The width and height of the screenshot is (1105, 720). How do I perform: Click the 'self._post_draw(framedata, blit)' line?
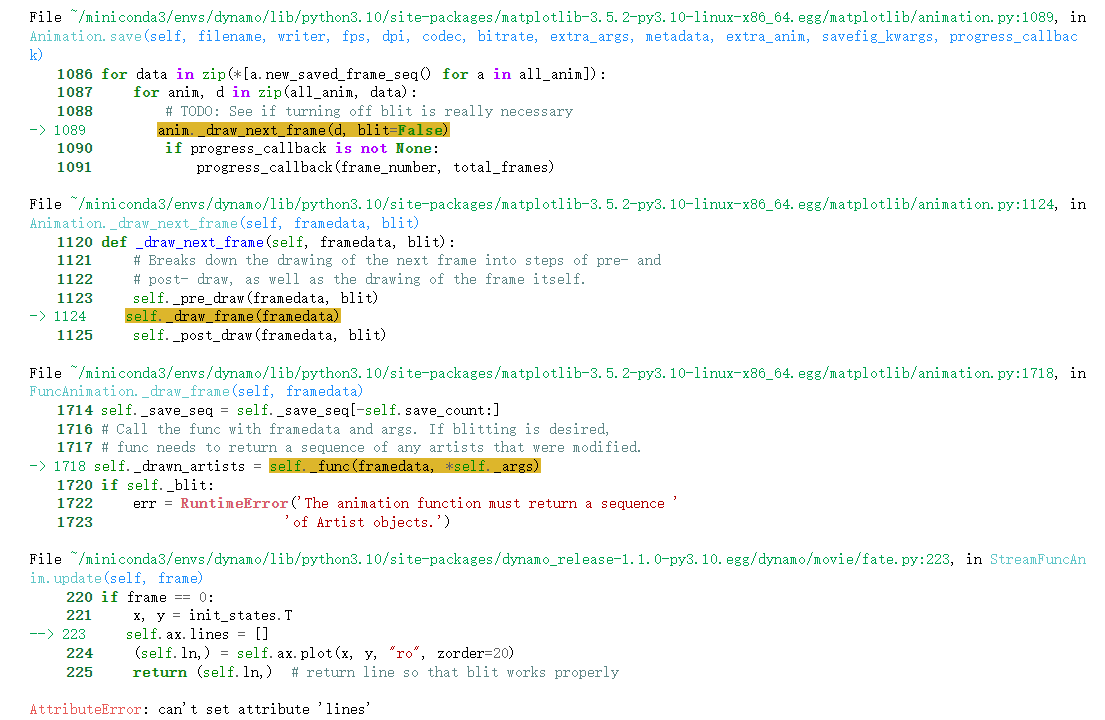point(259,335)
